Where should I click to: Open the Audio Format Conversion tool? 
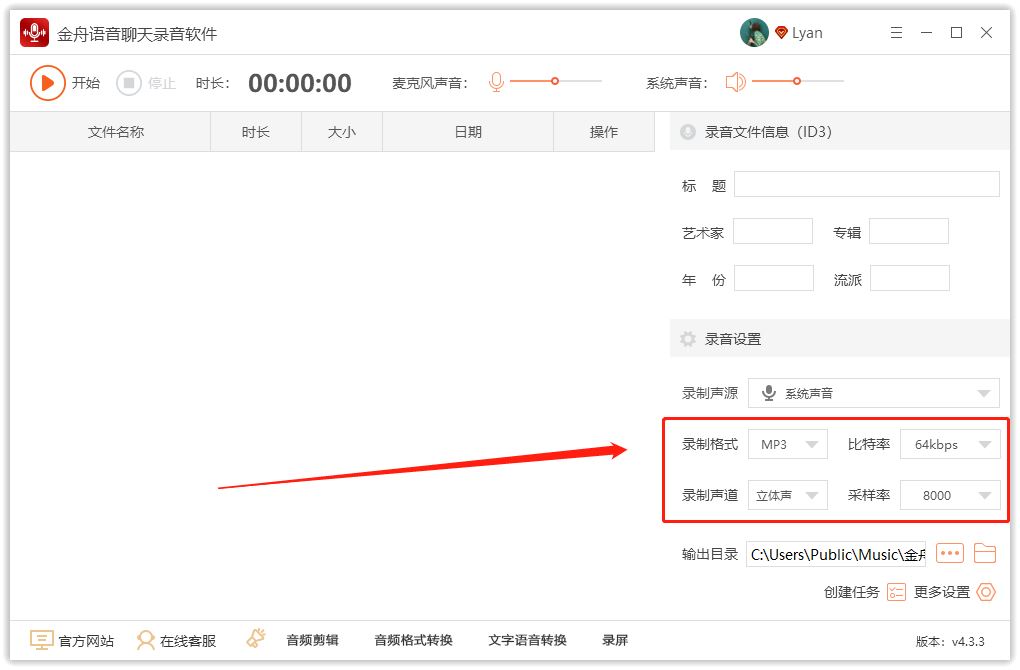[413, 640]
